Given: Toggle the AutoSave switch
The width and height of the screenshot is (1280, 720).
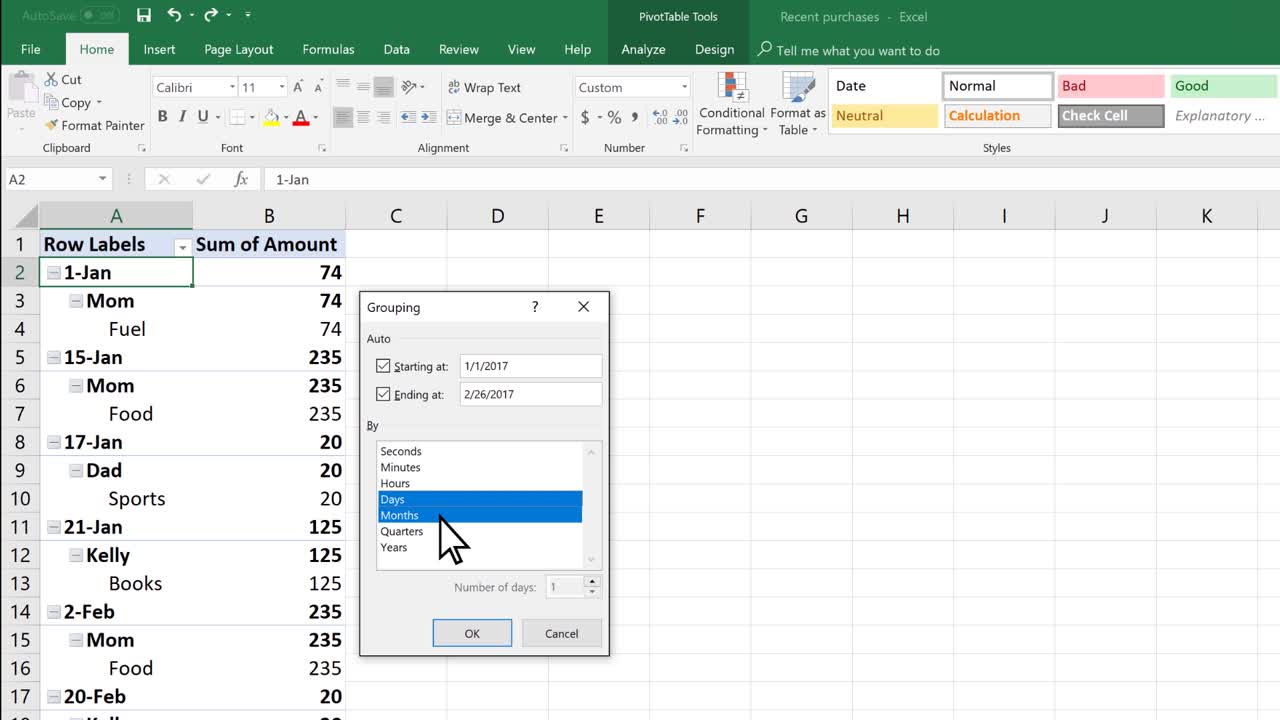Looking at the screenshot, I should coord(99,15).
